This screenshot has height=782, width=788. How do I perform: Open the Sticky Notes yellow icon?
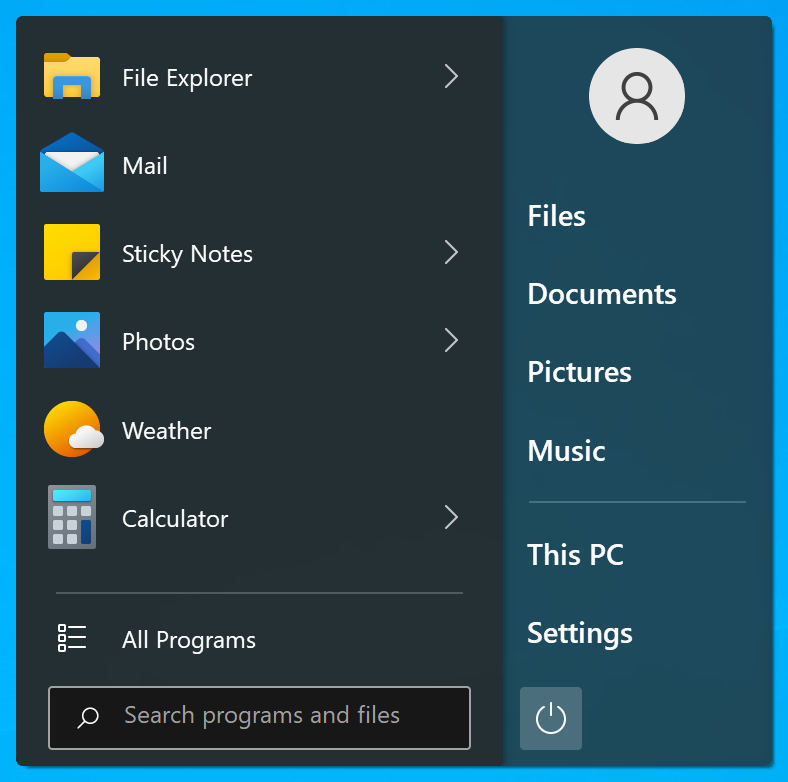point(72,252)
